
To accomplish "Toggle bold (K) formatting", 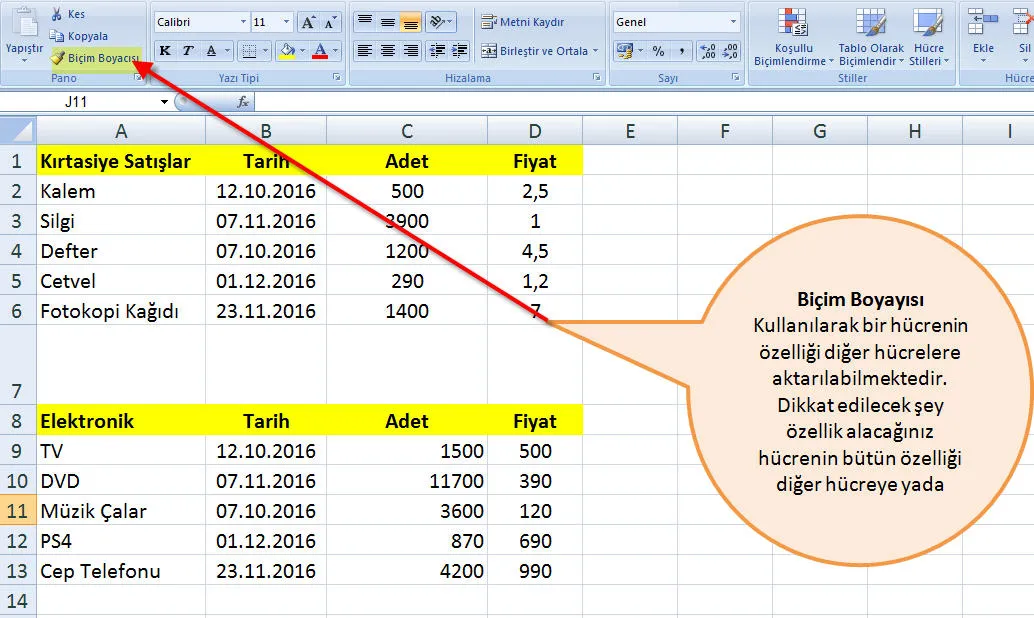I will (x=165, y=51).
